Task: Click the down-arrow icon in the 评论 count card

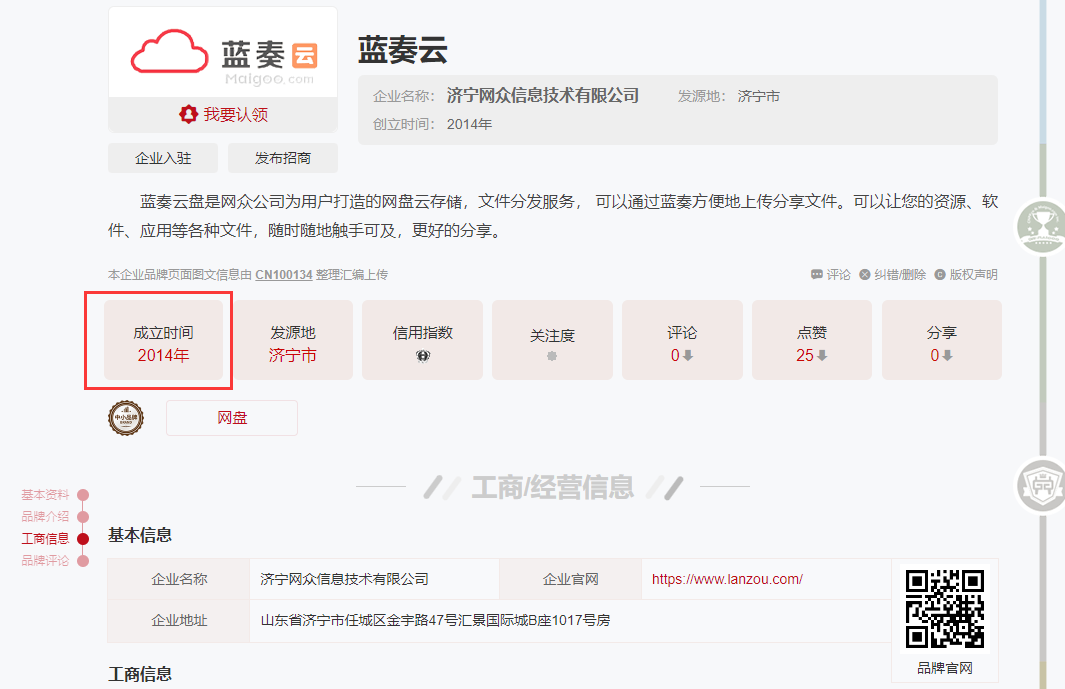Action: pyautogui.click(x=688, y=355)
